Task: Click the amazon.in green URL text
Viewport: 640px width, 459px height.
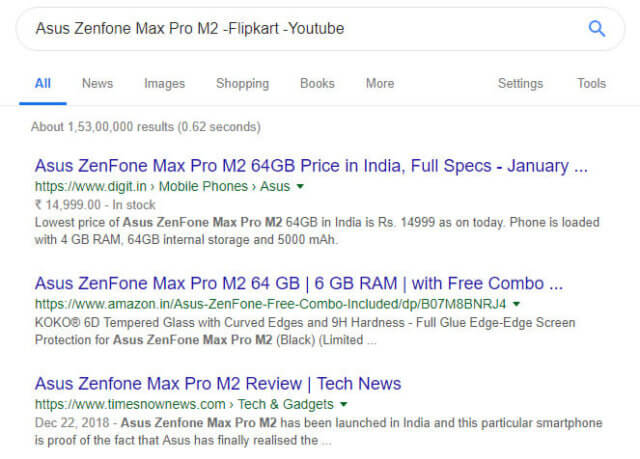Action: [270, 304]
